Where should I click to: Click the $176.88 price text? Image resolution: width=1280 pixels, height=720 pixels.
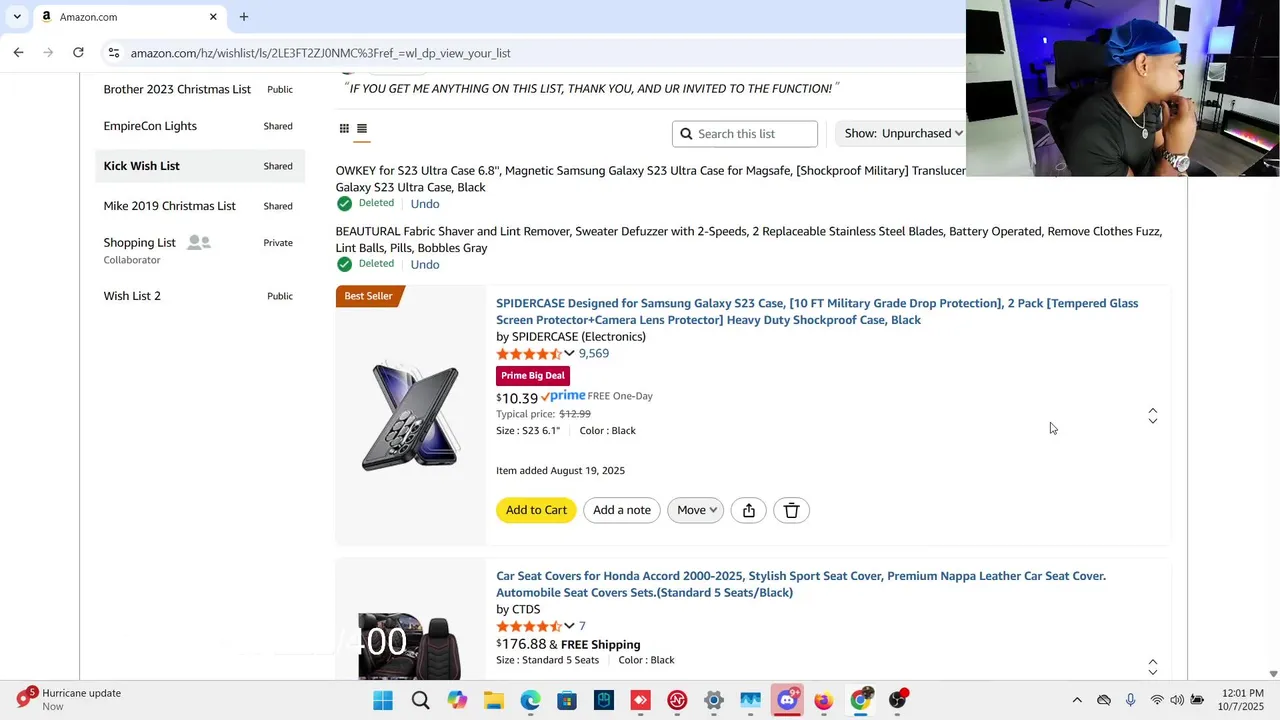pos(521,644)
